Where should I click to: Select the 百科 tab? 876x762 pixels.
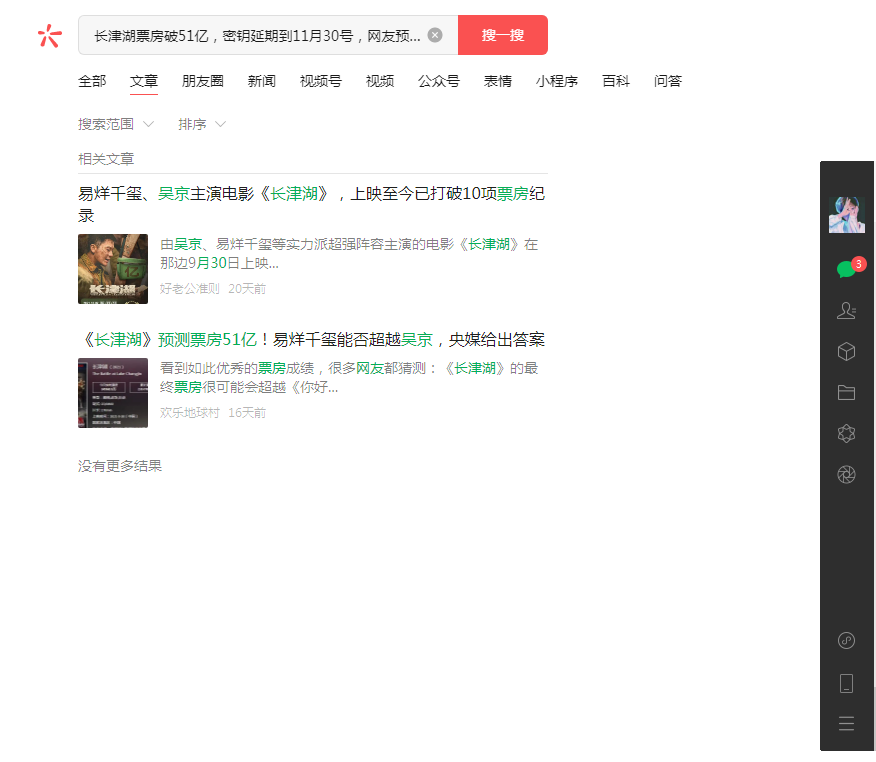tap(616, 81)
